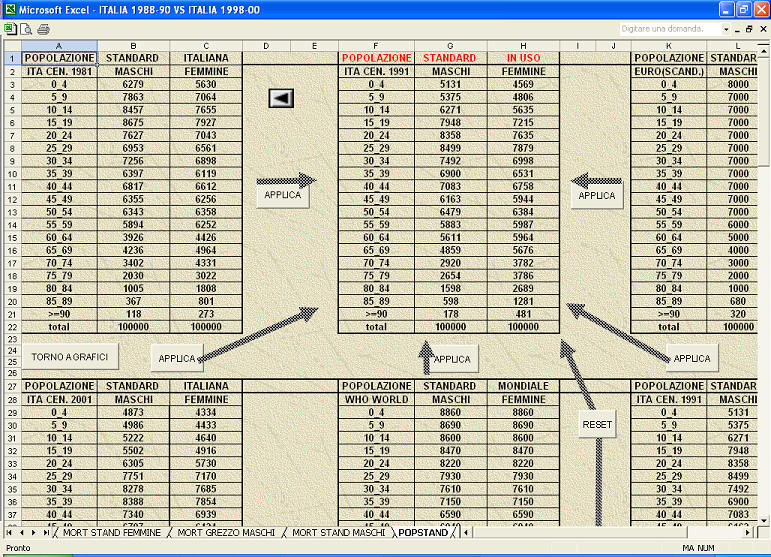Image resolution: width=771 pixels, height=557 pixels.
Task: Click the APPLICA button beside ITA CEN. 2001 table
Action: point(177,359)
